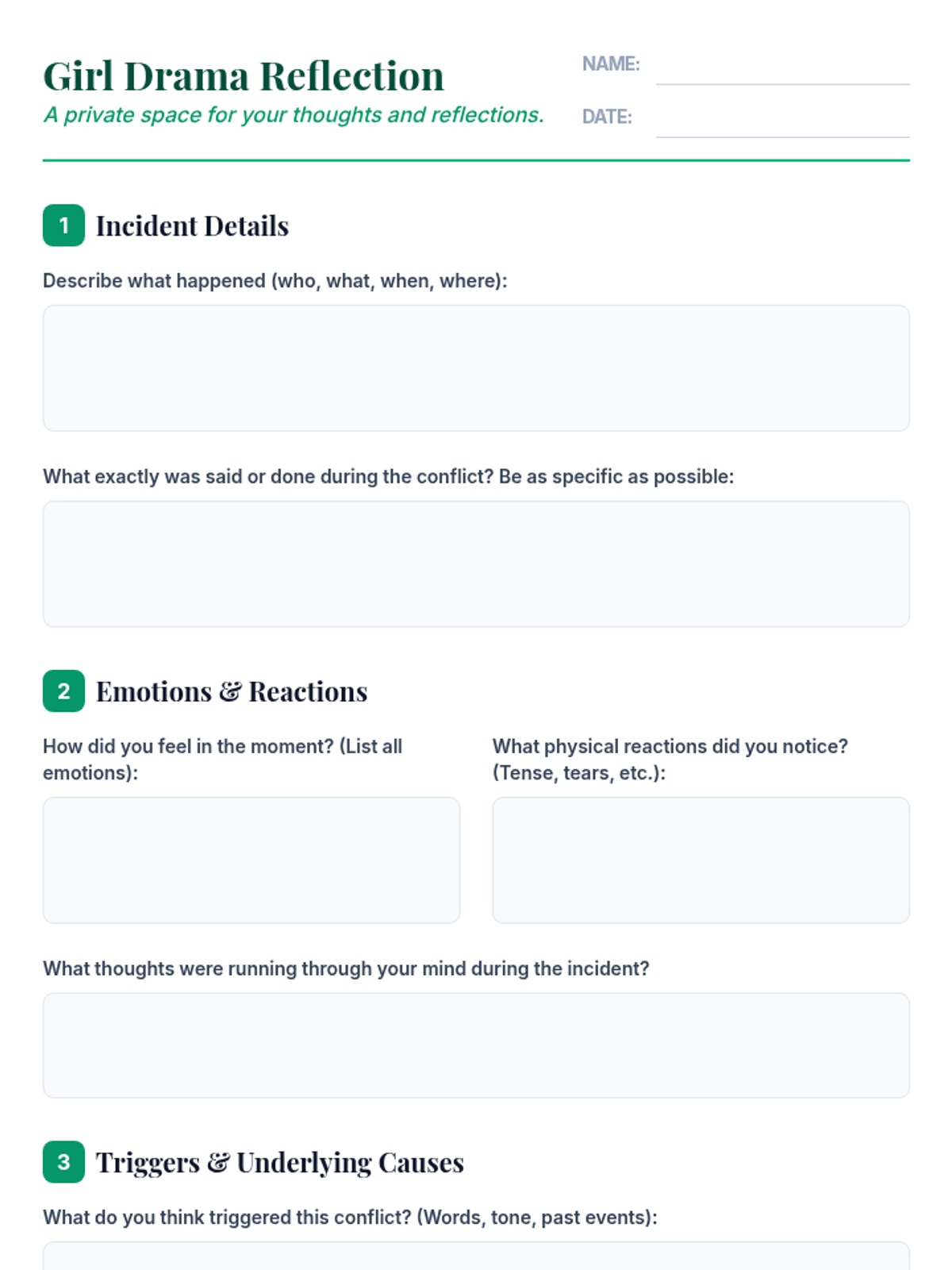Click the 'What do you think triggered' label
This screenshot has width=952, height=1270.
350,1218
